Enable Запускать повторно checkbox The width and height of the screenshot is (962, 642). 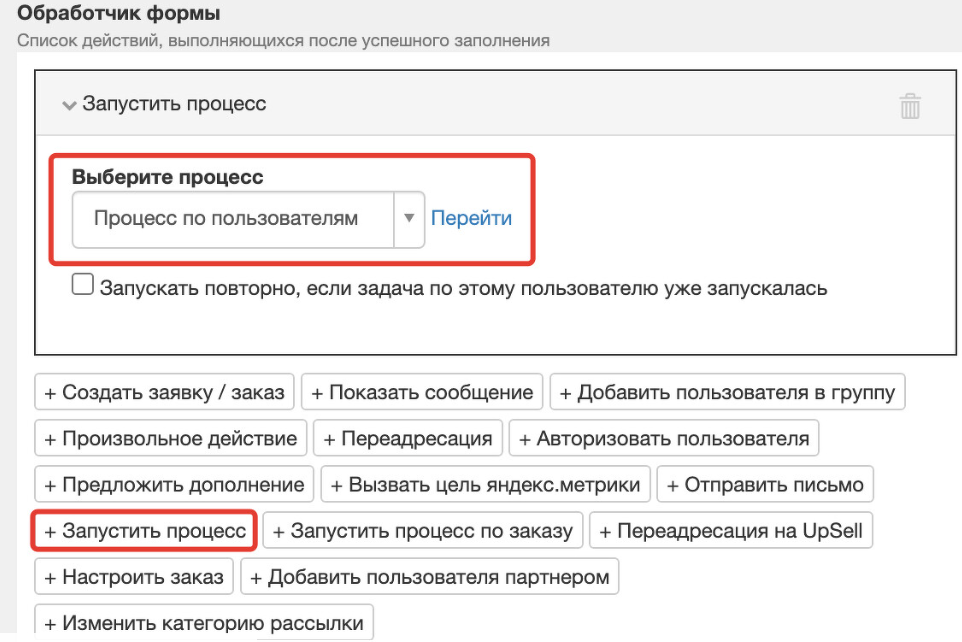tap(83, 285)
